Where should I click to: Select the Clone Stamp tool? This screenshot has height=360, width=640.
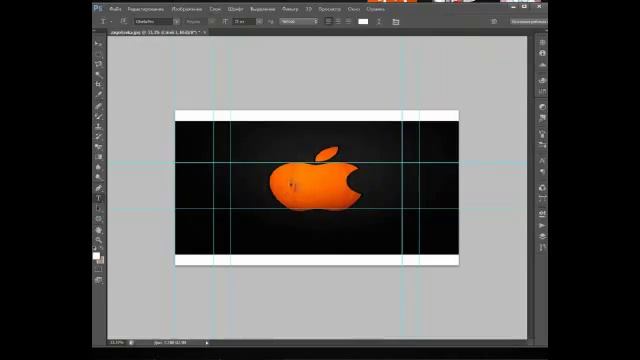point(98,127)
